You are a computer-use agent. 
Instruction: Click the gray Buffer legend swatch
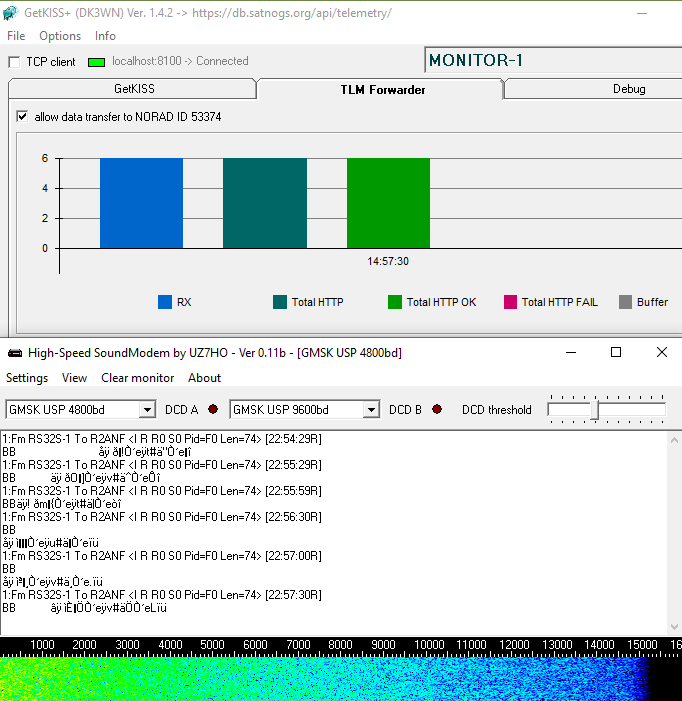coord(625,302)
